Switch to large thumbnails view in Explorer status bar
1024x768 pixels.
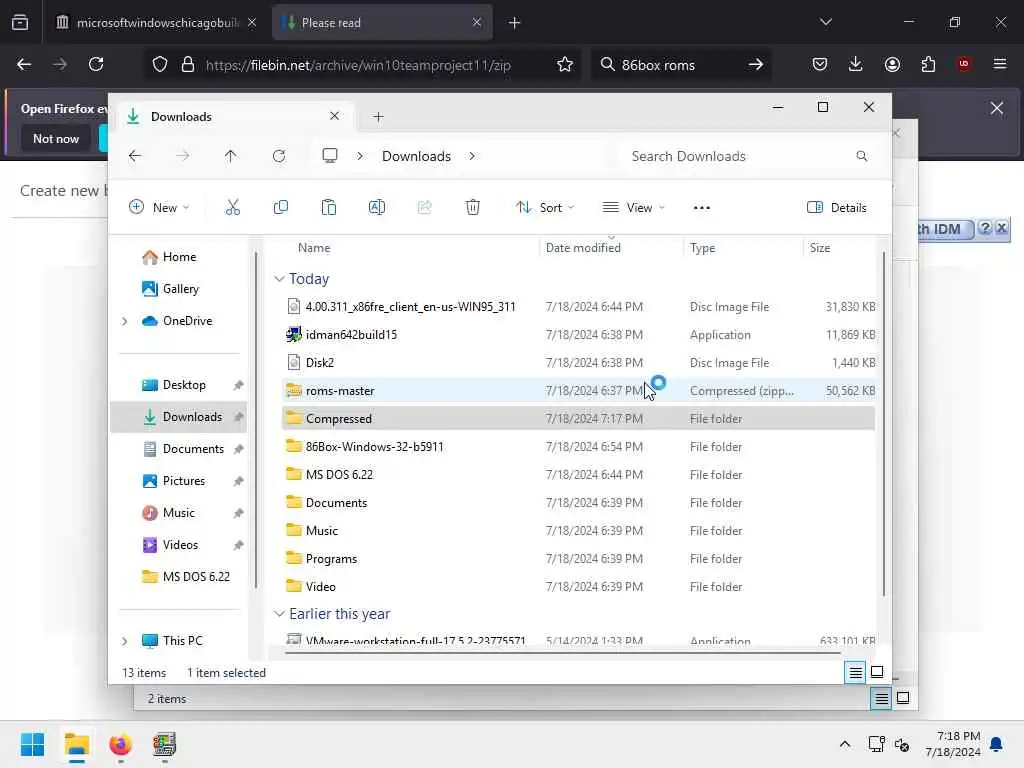pos(877,672)
